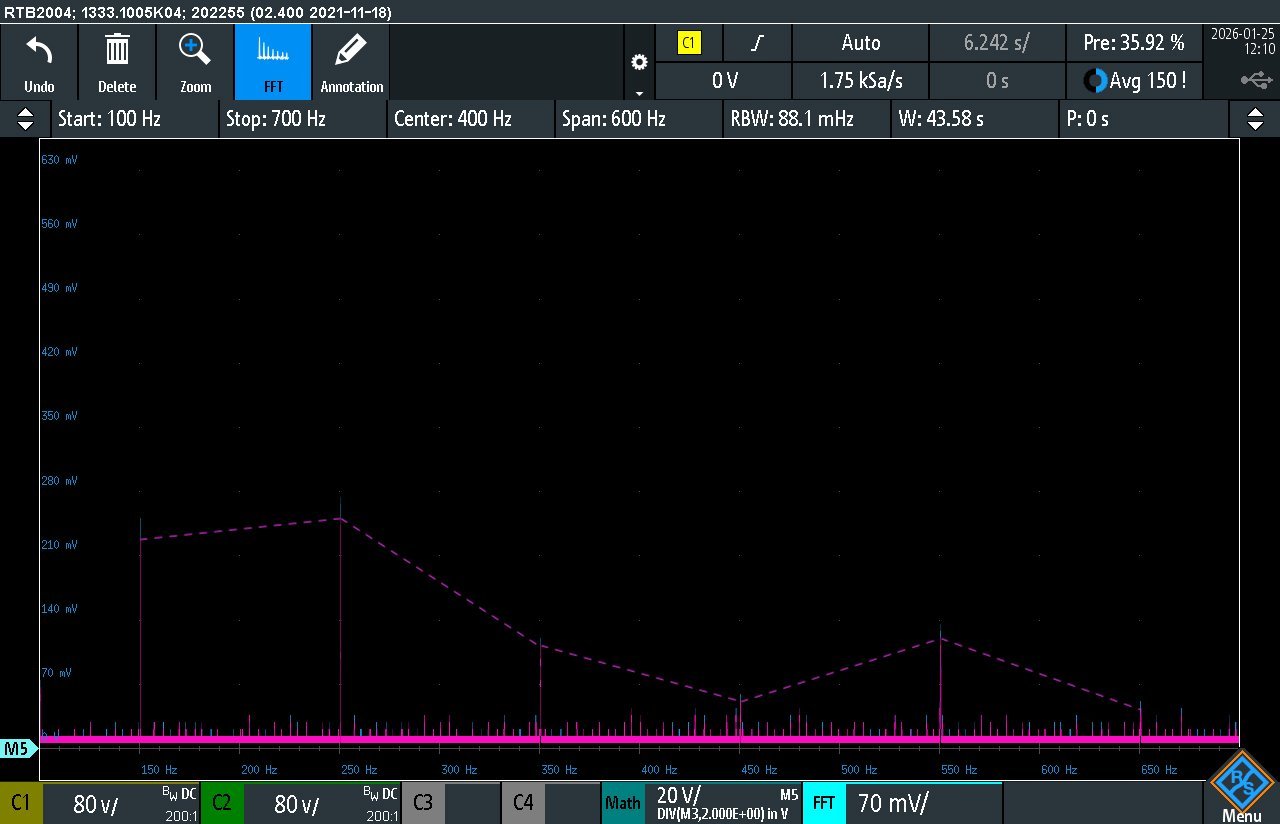This screenshot has height=824, width=1280.
Task: Click the Avg 150 acquisition button
Action: click(x=1135, y=81)
